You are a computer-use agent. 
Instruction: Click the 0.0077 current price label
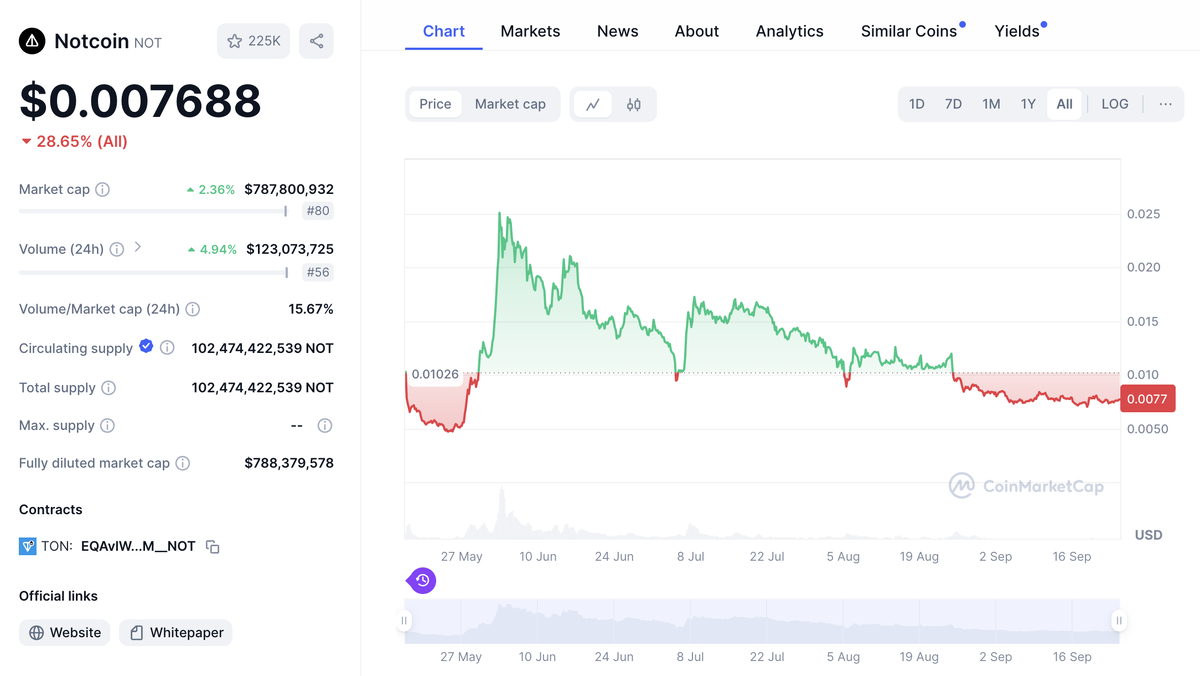click(x=1147, y=399)
